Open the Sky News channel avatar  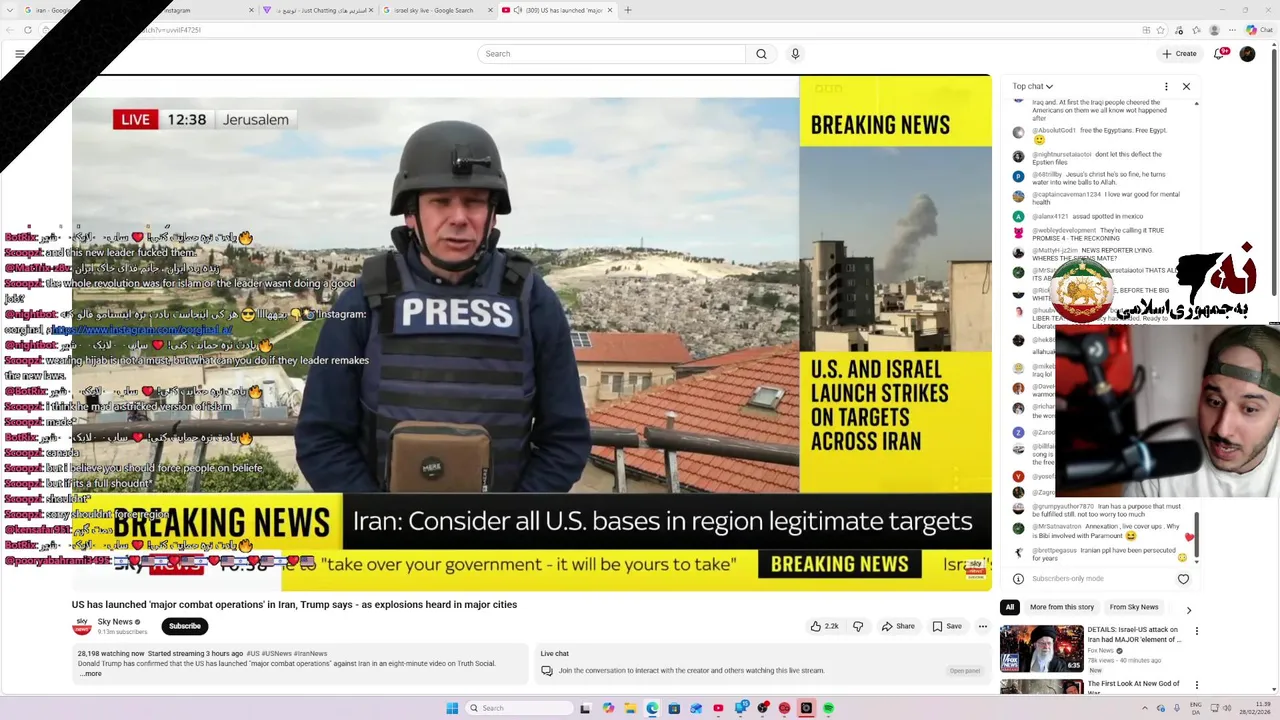coord(82,626)
